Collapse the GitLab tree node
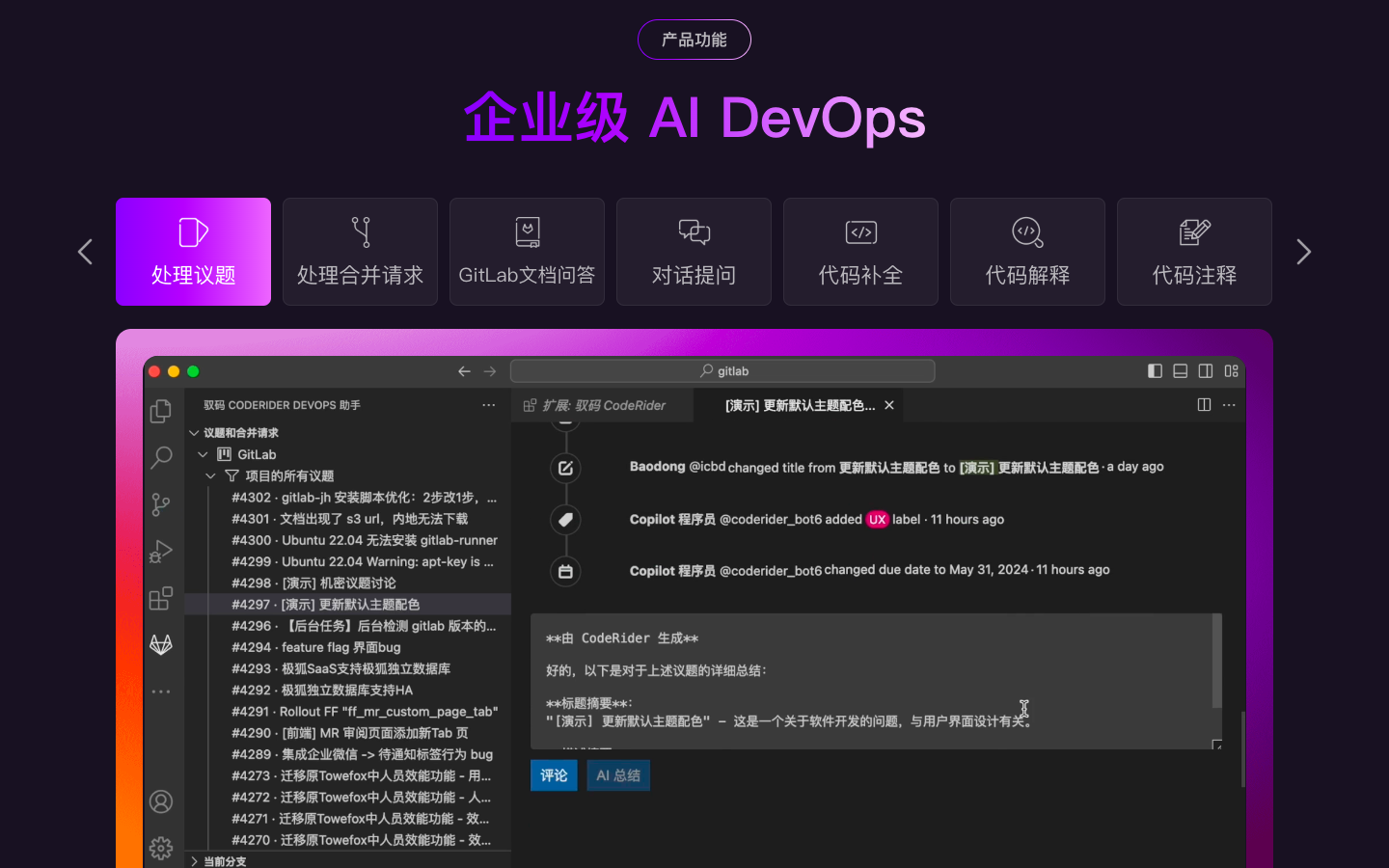 (203, 454)
